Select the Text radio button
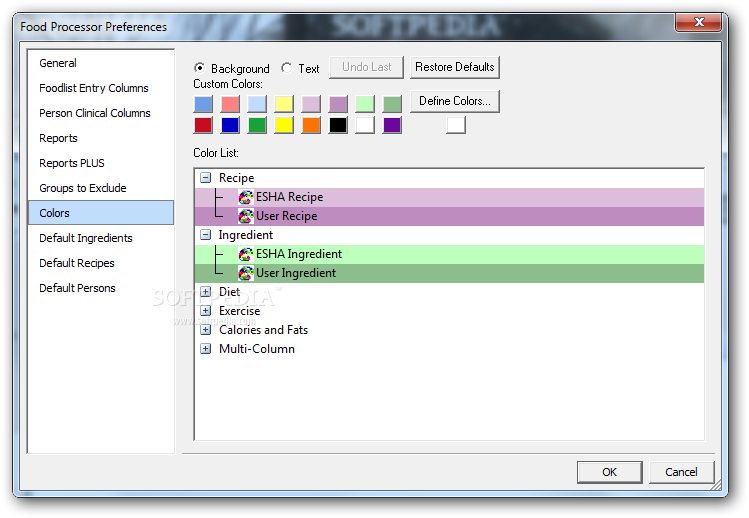Screen dimensions: 749x518 286,68
